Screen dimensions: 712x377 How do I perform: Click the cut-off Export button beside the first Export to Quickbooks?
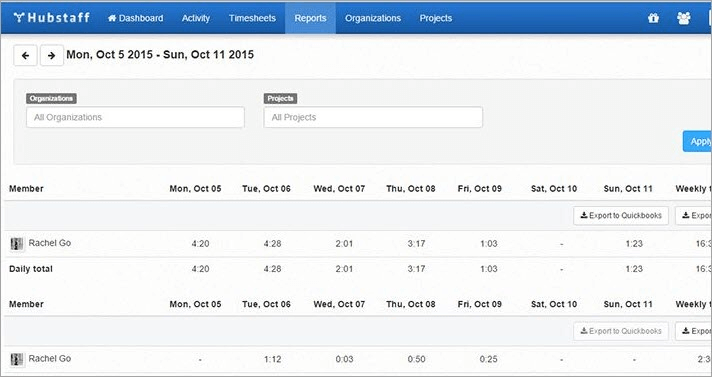click(693, 215)
